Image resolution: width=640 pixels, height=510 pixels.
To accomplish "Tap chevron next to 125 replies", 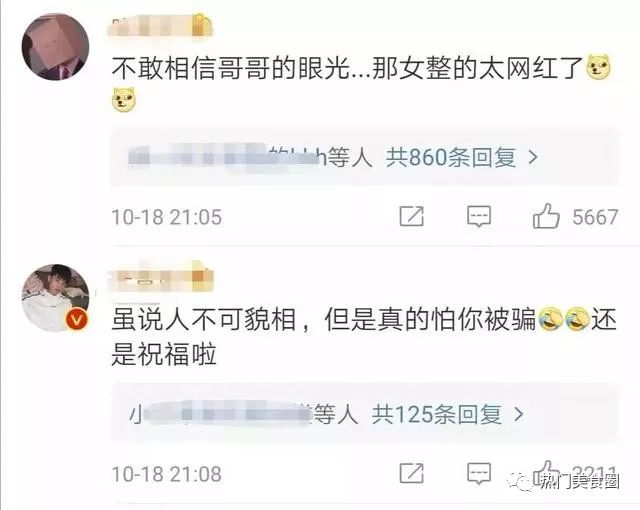I will point(518,415).
